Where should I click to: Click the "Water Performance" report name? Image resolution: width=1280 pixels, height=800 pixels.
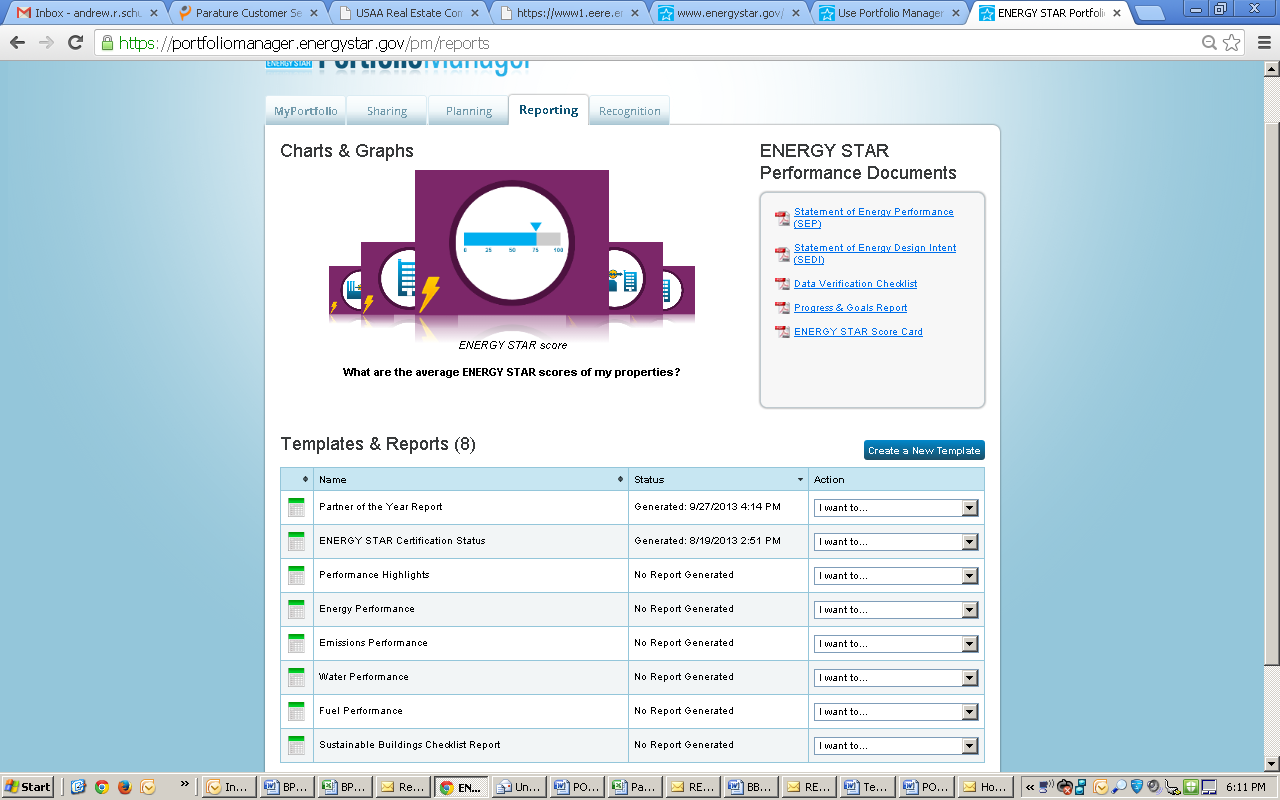364,677
